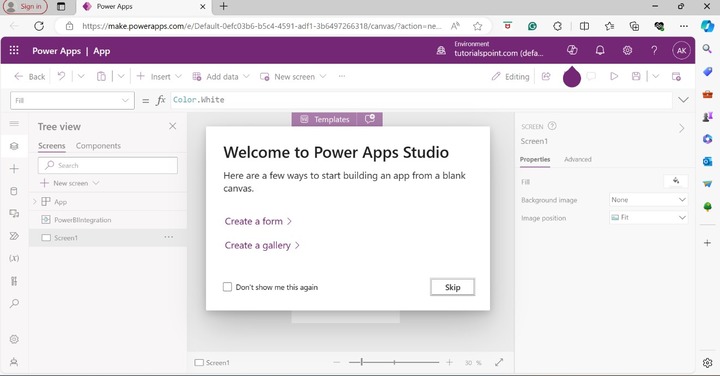Click the zoom slider track
Image resolution: width=720 pixels, height=376 pixels.
click(x=394, y=362)
